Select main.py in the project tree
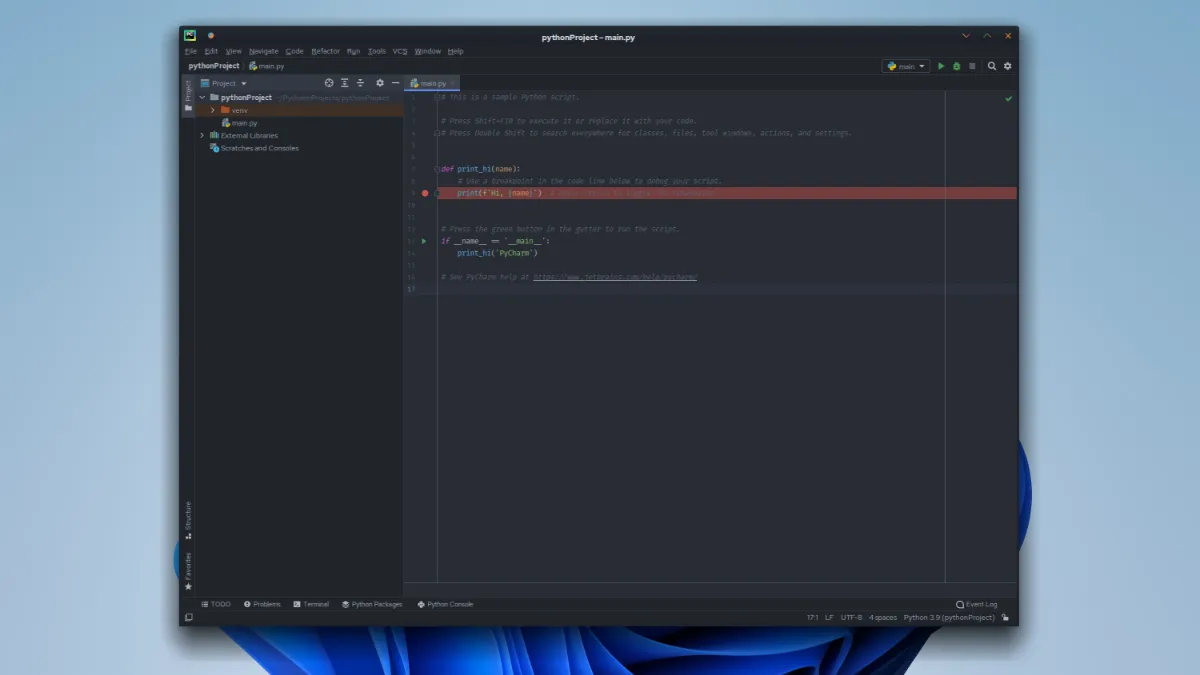Screen dimensions: 1200x675 [244, 123]
